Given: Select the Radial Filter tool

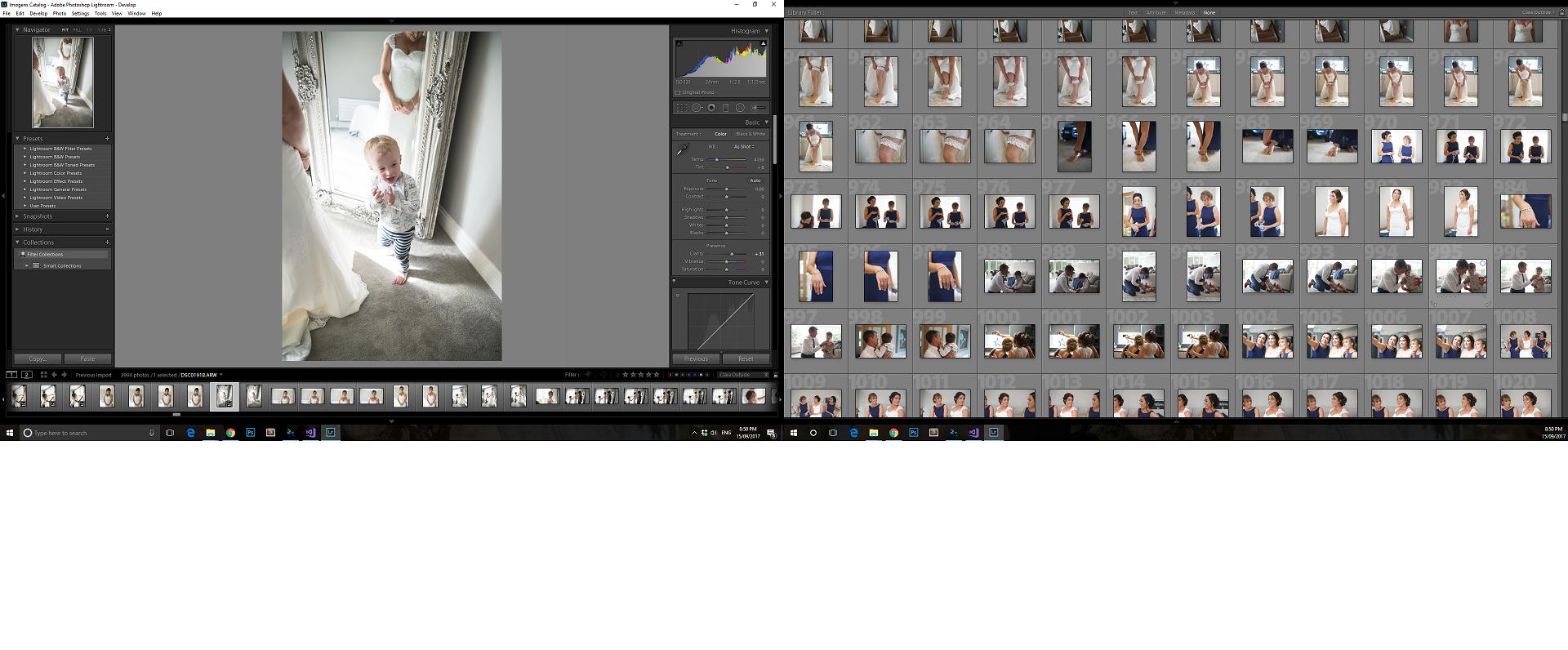Looking at the screenshot, I should coord(740,108).
